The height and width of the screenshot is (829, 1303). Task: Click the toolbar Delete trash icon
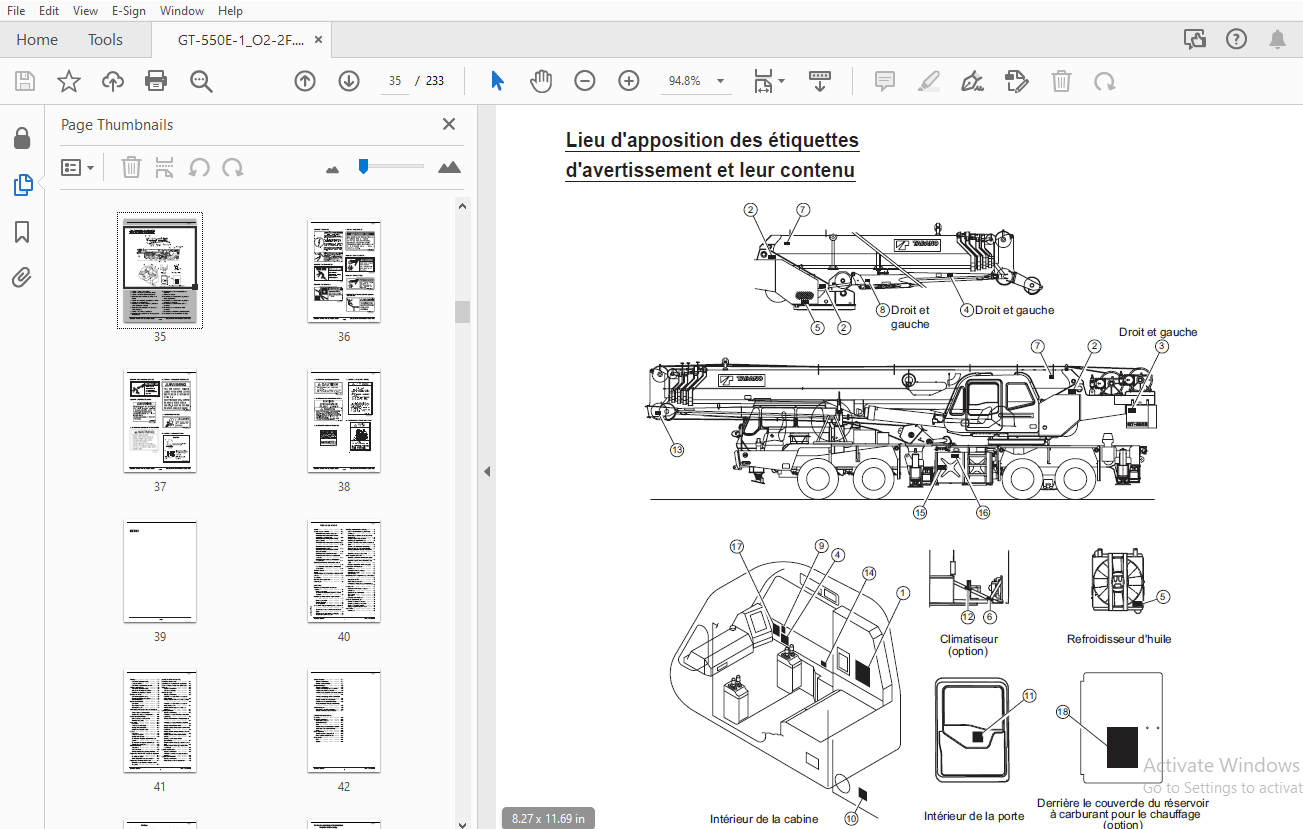(x=1061, y=81)
